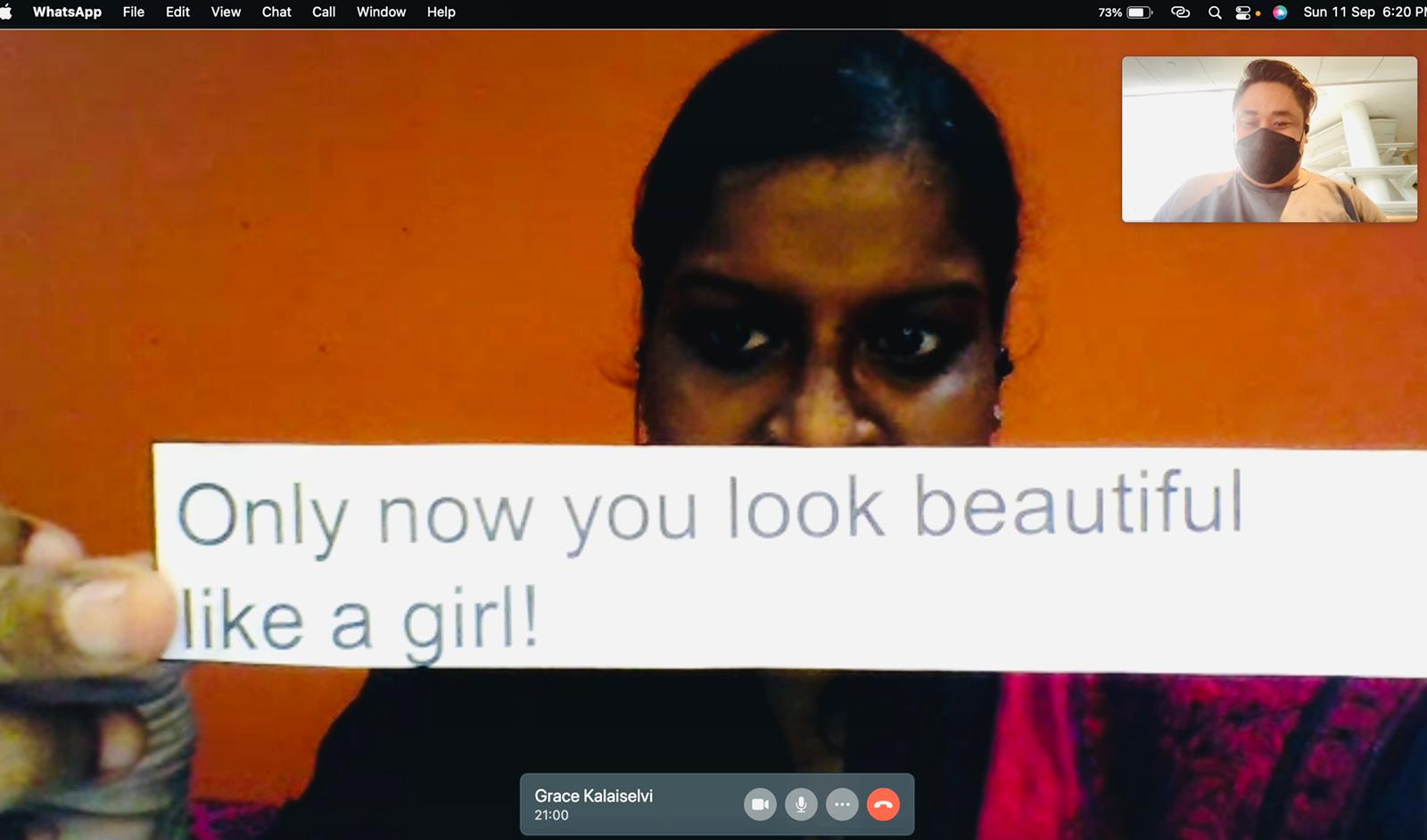1427x840 pixels.
Task: Open the WhatsApp application menu
Action: coord(67,12)
